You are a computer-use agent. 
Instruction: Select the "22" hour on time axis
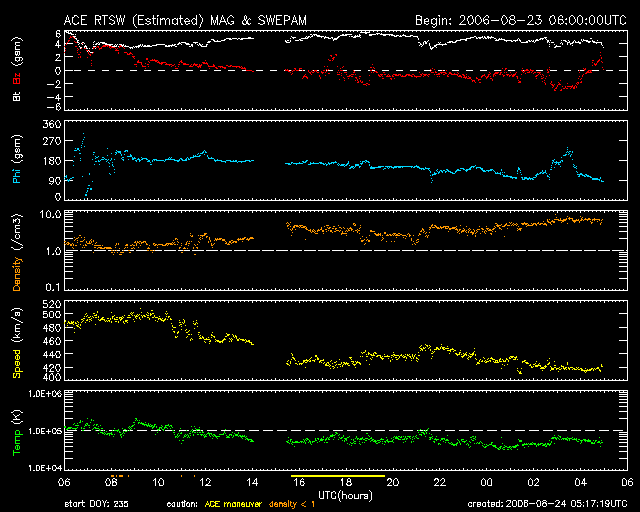click(x=440, y=482)
